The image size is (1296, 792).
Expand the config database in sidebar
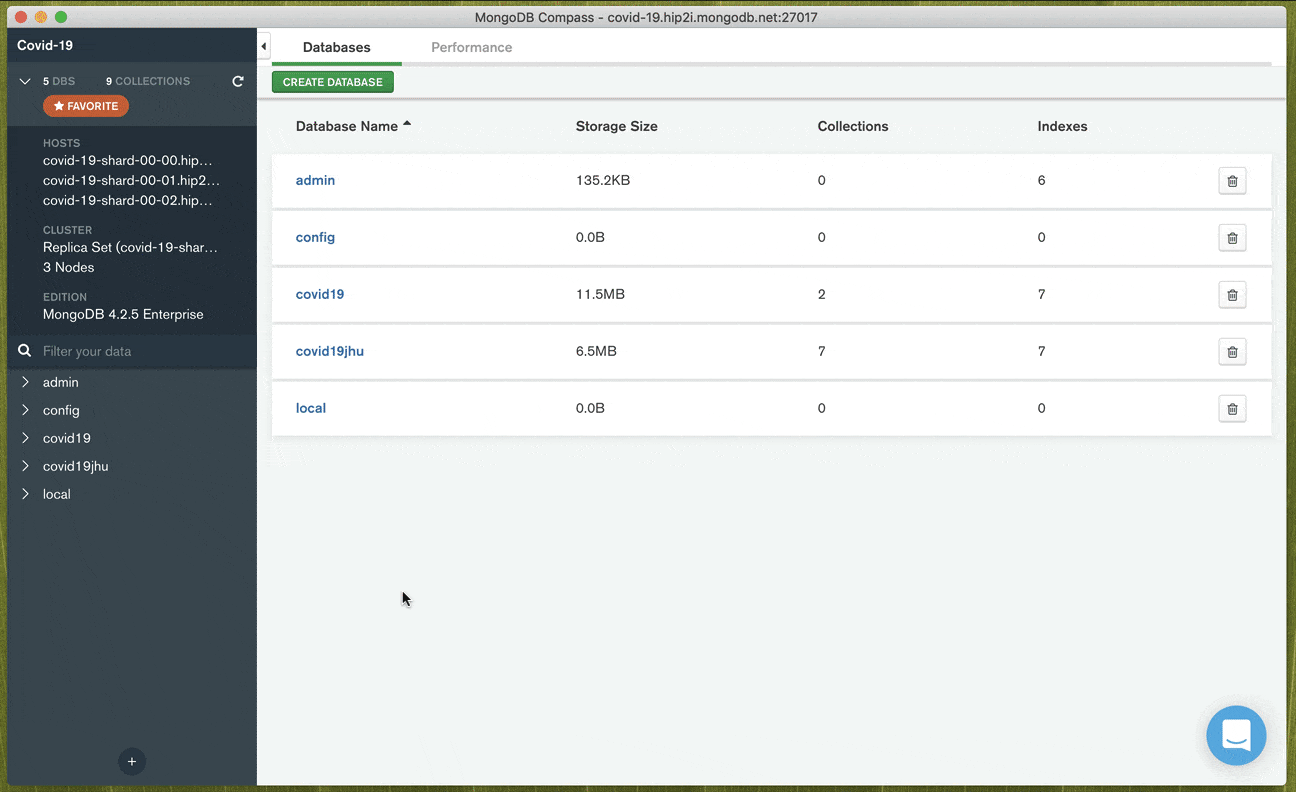(25, 410)
